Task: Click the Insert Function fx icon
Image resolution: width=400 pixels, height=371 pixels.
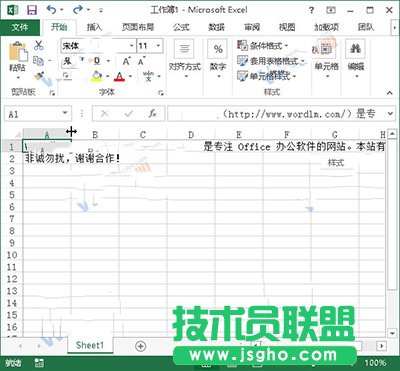Action: click(x=152, y=114)
